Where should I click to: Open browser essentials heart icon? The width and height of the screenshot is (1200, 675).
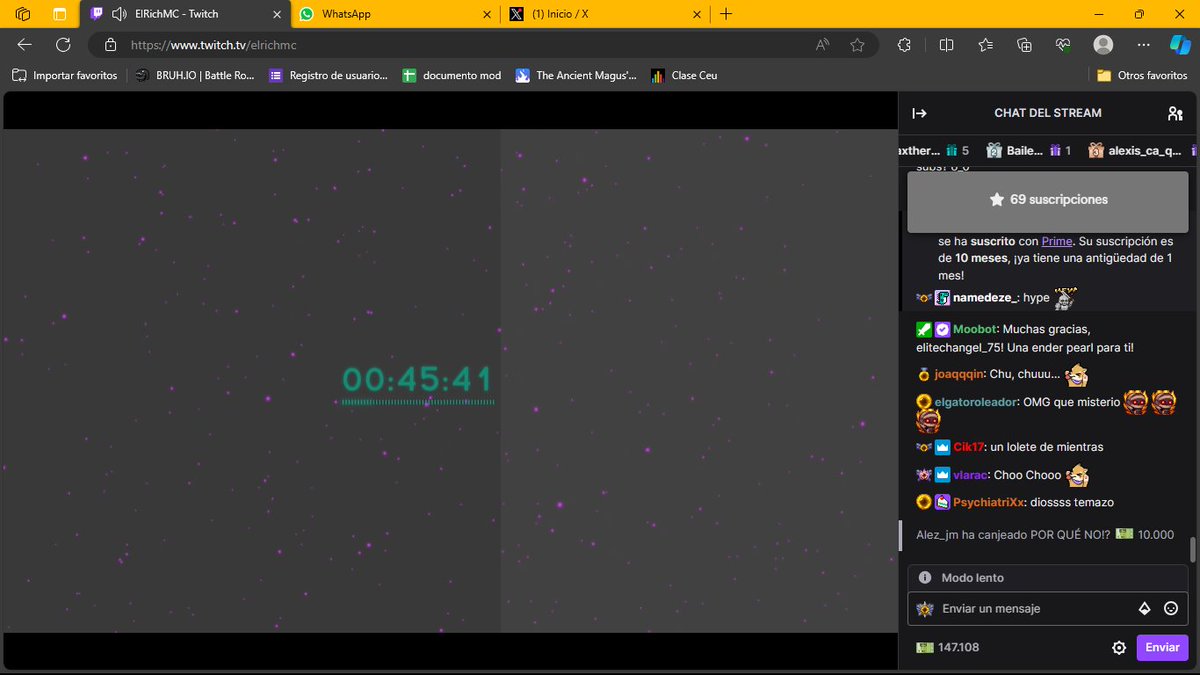coord(1063,45)
